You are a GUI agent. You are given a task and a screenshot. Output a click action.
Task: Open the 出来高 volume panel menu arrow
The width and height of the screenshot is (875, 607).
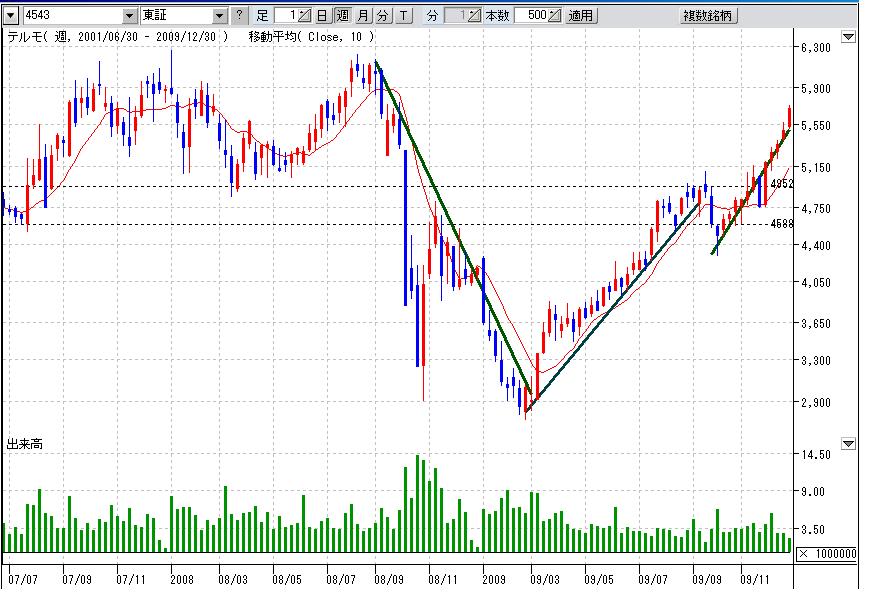click(x=848, y=444)
